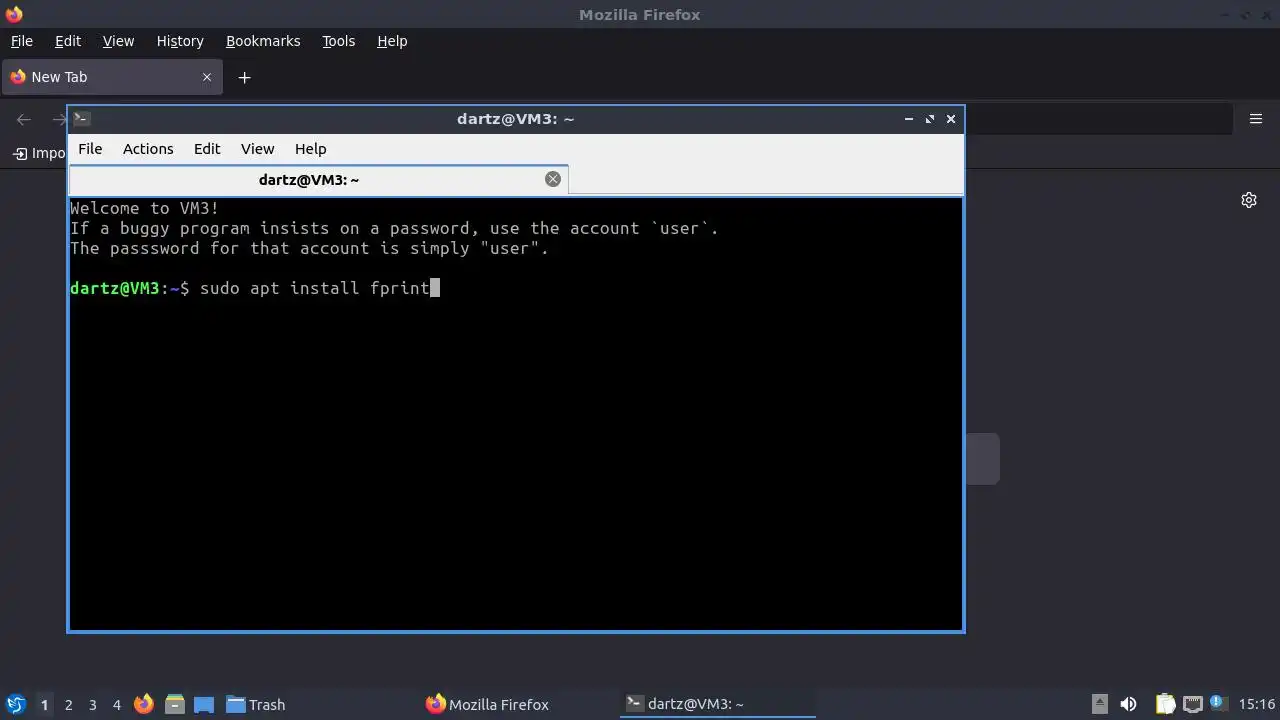The height and width of the screenshot is (720, 1280).
Task: Open the terminal Help menu
Action: [310, 149]
